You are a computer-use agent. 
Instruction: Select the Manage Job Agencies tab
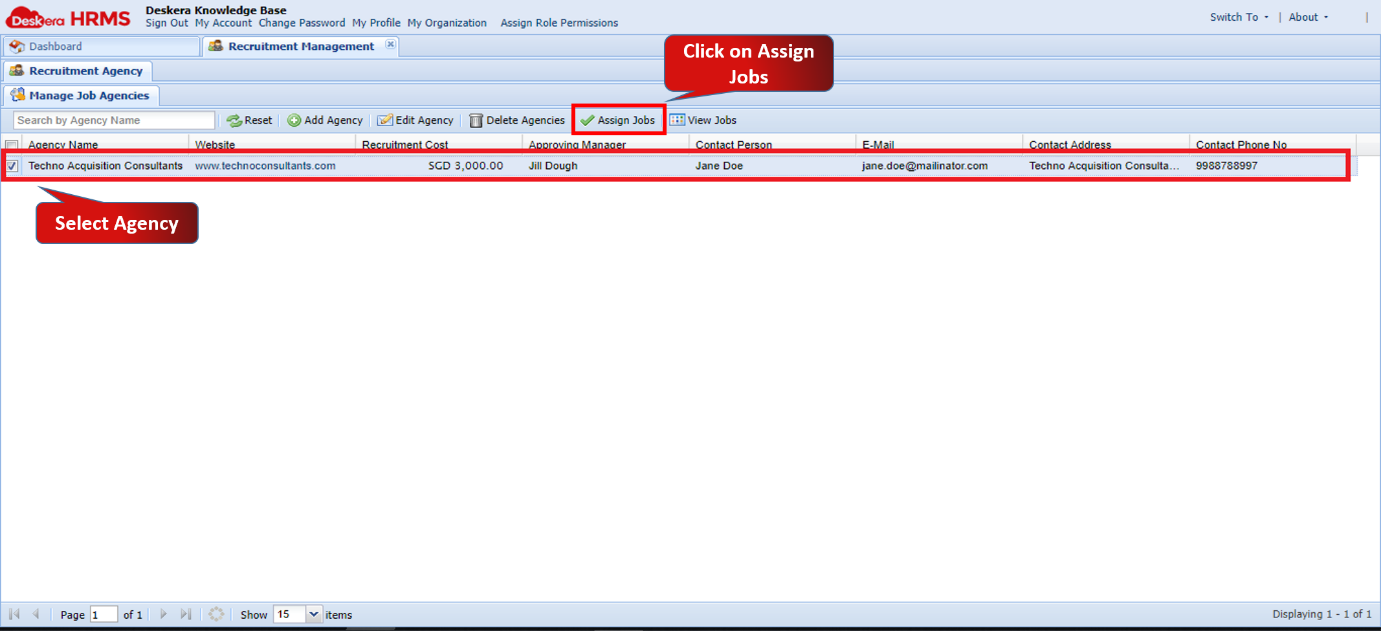(88, 96)
